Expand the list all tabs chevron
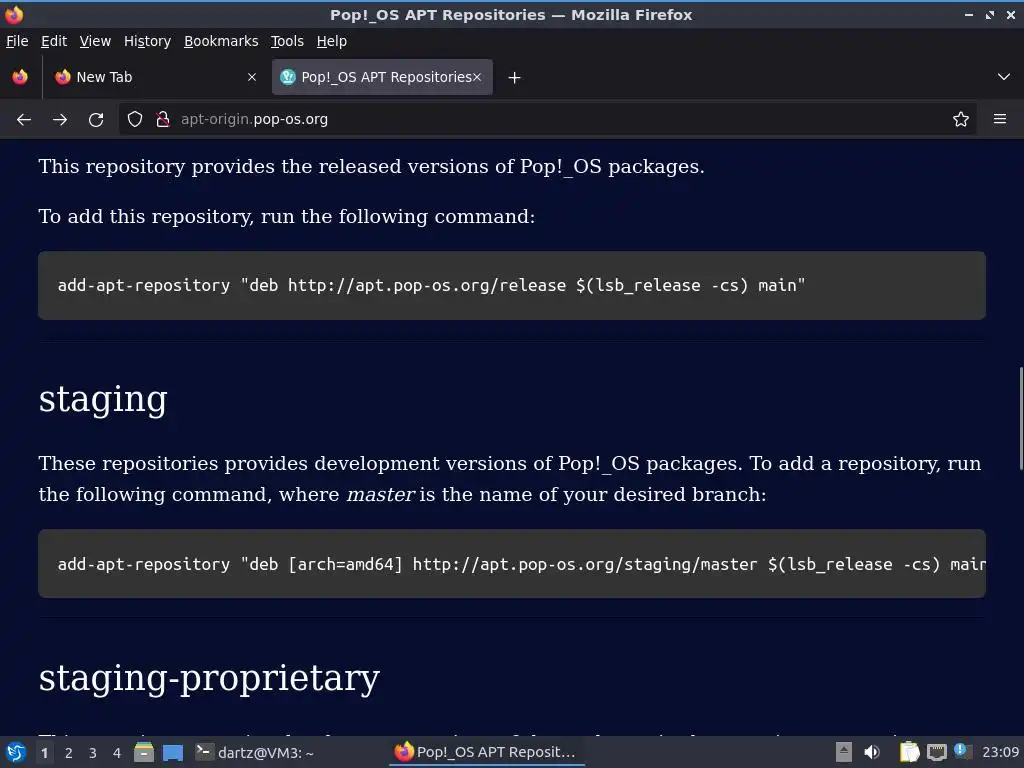The image size is (1024, 768). pyautogui.click(x=1004, y=77)
